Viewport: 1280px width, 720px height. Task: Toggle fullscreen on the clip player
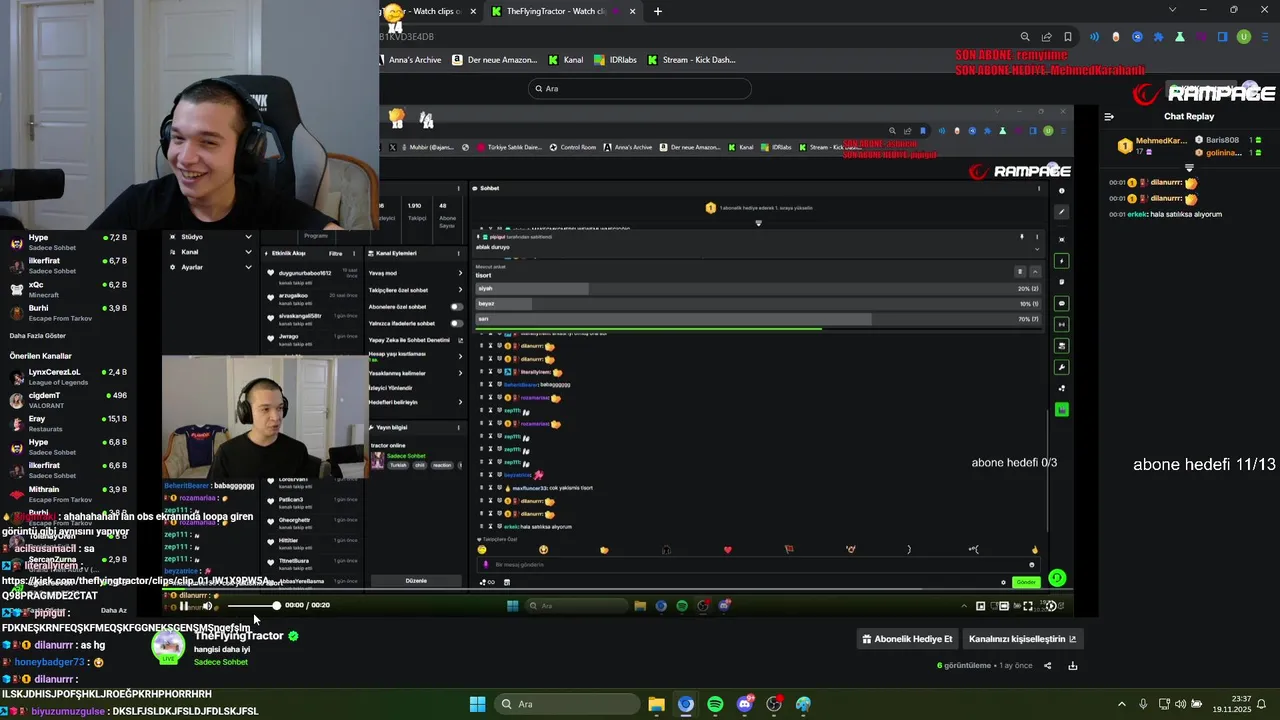click(1027, 606)
